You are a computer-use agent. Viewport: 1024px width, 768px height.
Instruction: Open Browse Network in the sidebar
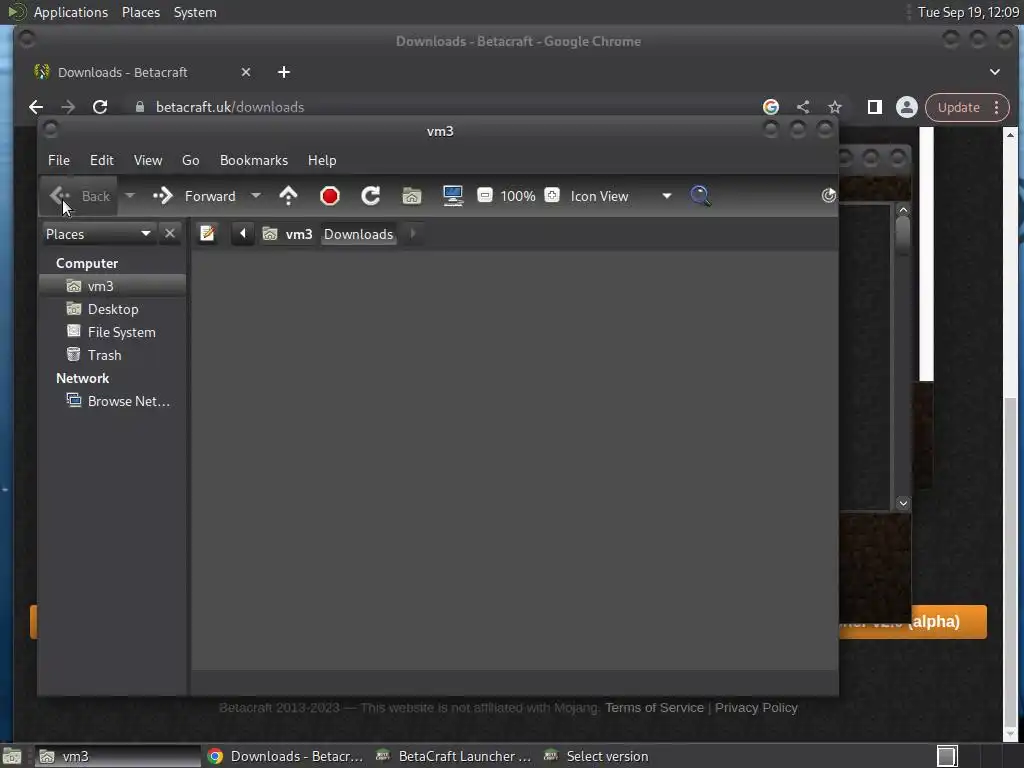click(x=112, y=401)
